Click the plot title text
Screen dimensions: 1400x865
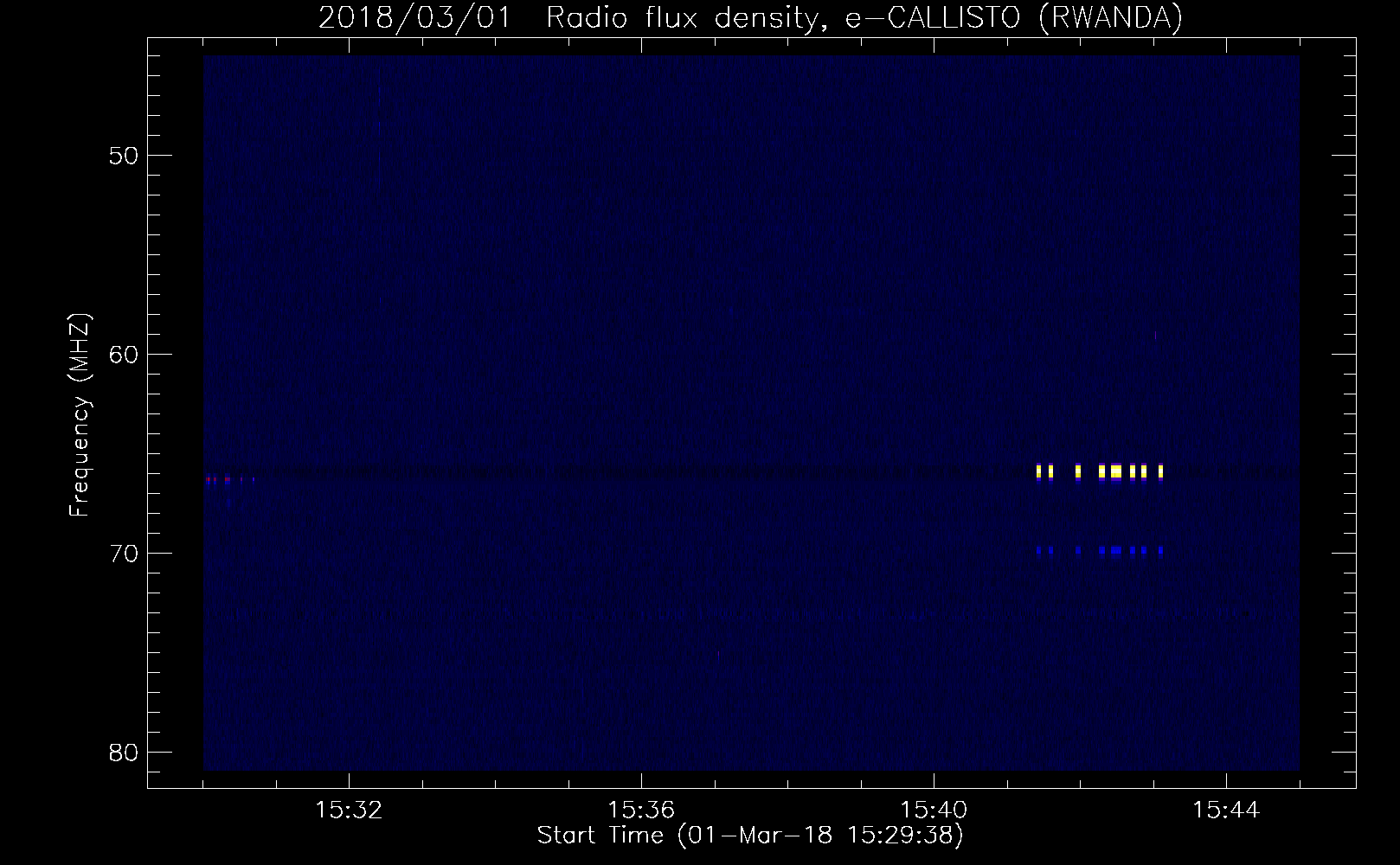750,17
